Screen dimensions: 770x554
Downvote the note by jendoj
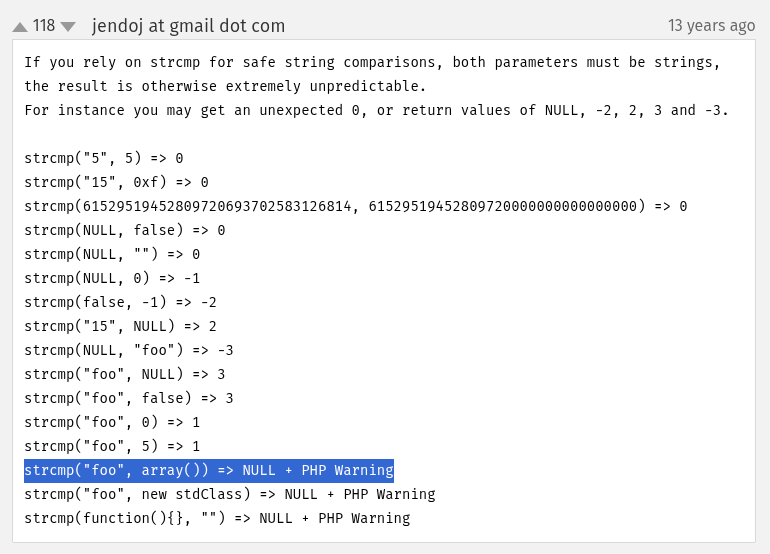pyautogui.click(x=68, y=26)
